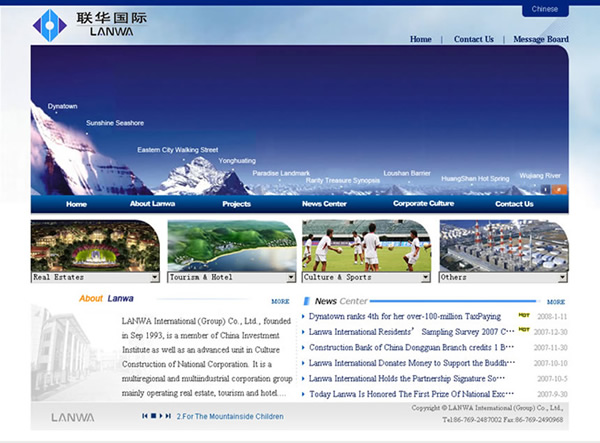
Task: Open the top Contact Us link
Action: [x=474, y=39]
